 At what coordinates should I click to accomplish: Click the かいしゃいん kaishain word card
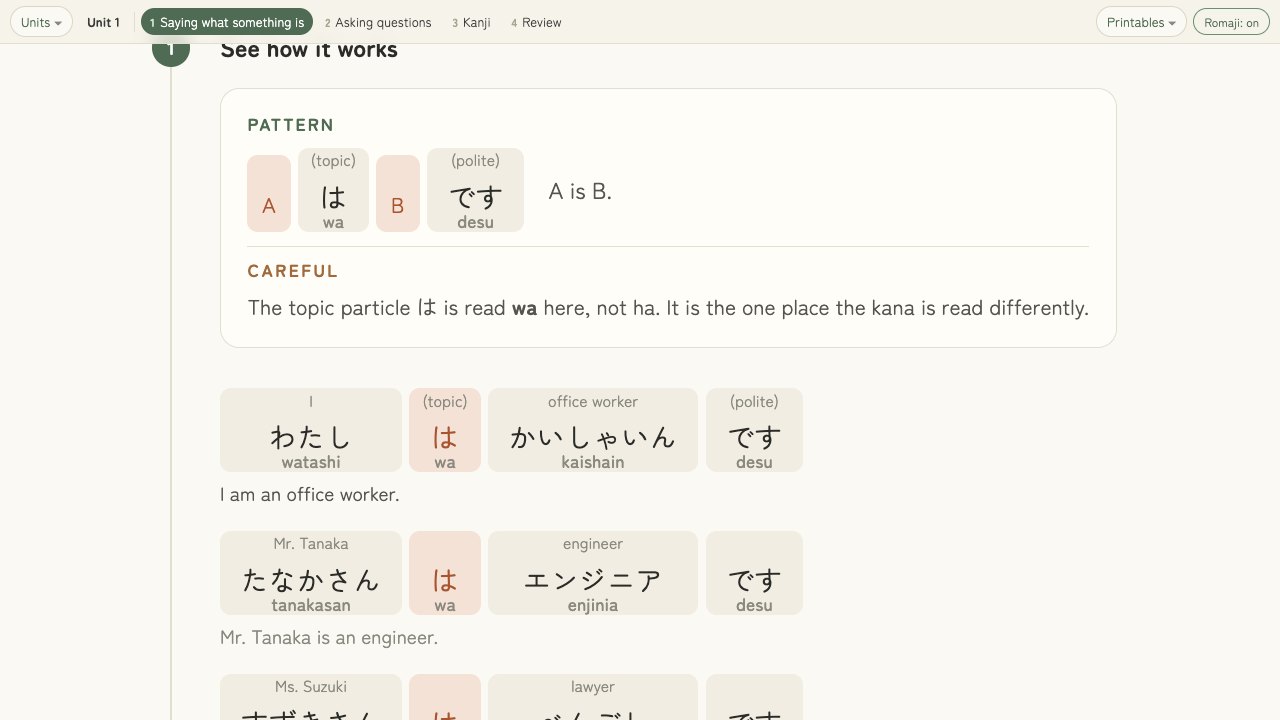point(593,430)
